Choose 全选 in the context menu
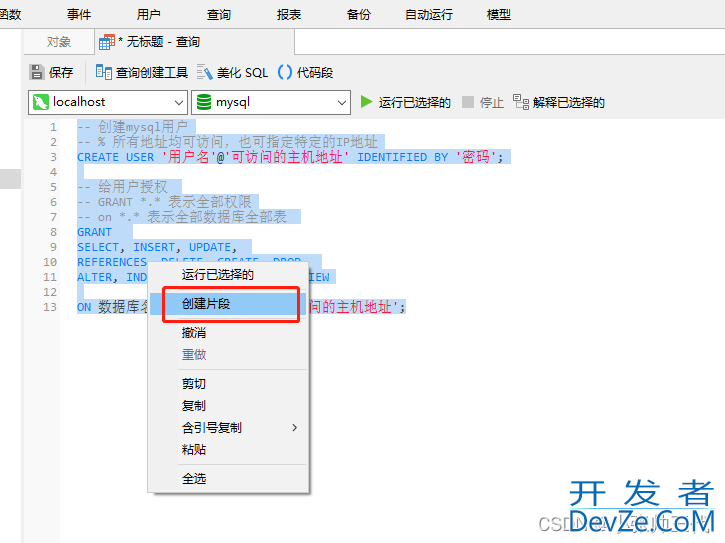 click(x=228, y=479)
